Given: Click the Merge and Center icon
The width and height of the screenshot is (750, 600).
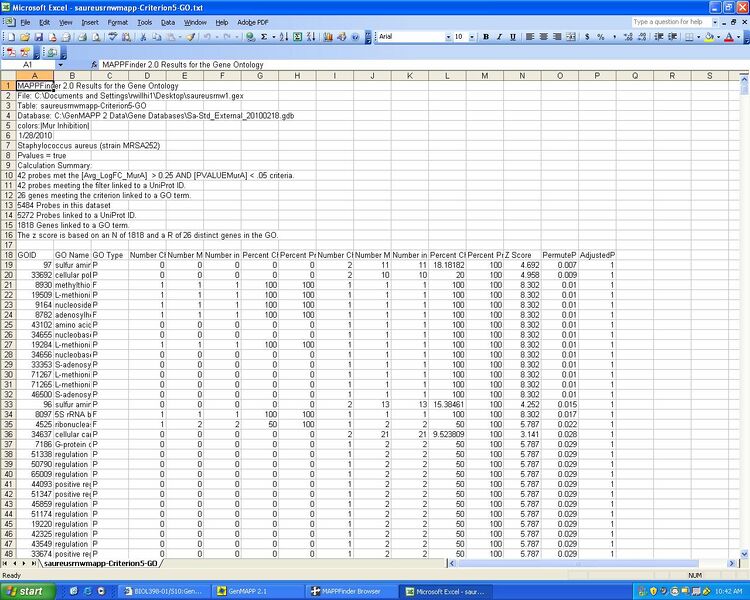Looking at the screenshot, I should (x=570, y=37).
